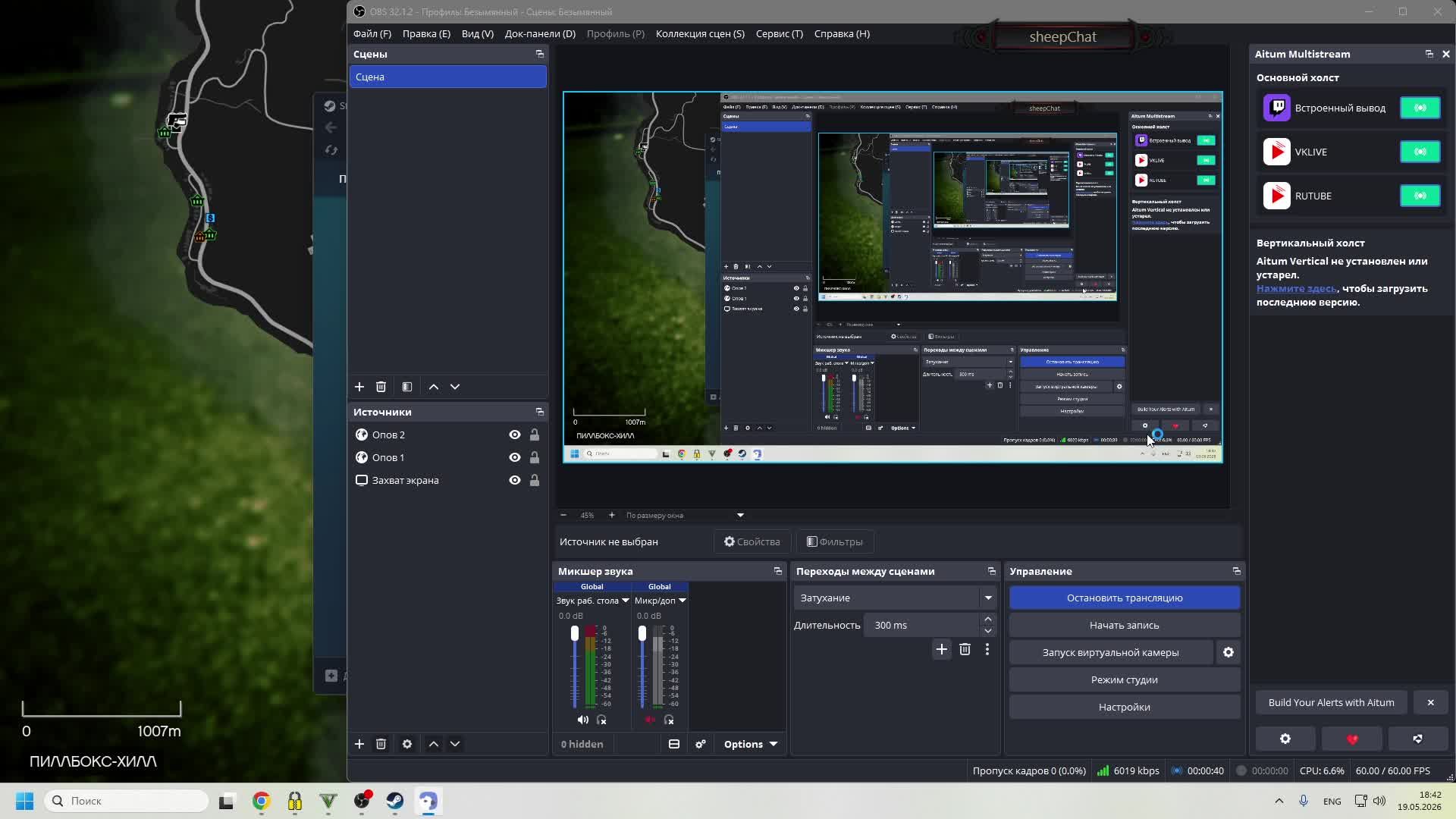1456x819 pixels.
Task: Toggle the RUTUBE stream output
Action: [x=1420, y=196]
